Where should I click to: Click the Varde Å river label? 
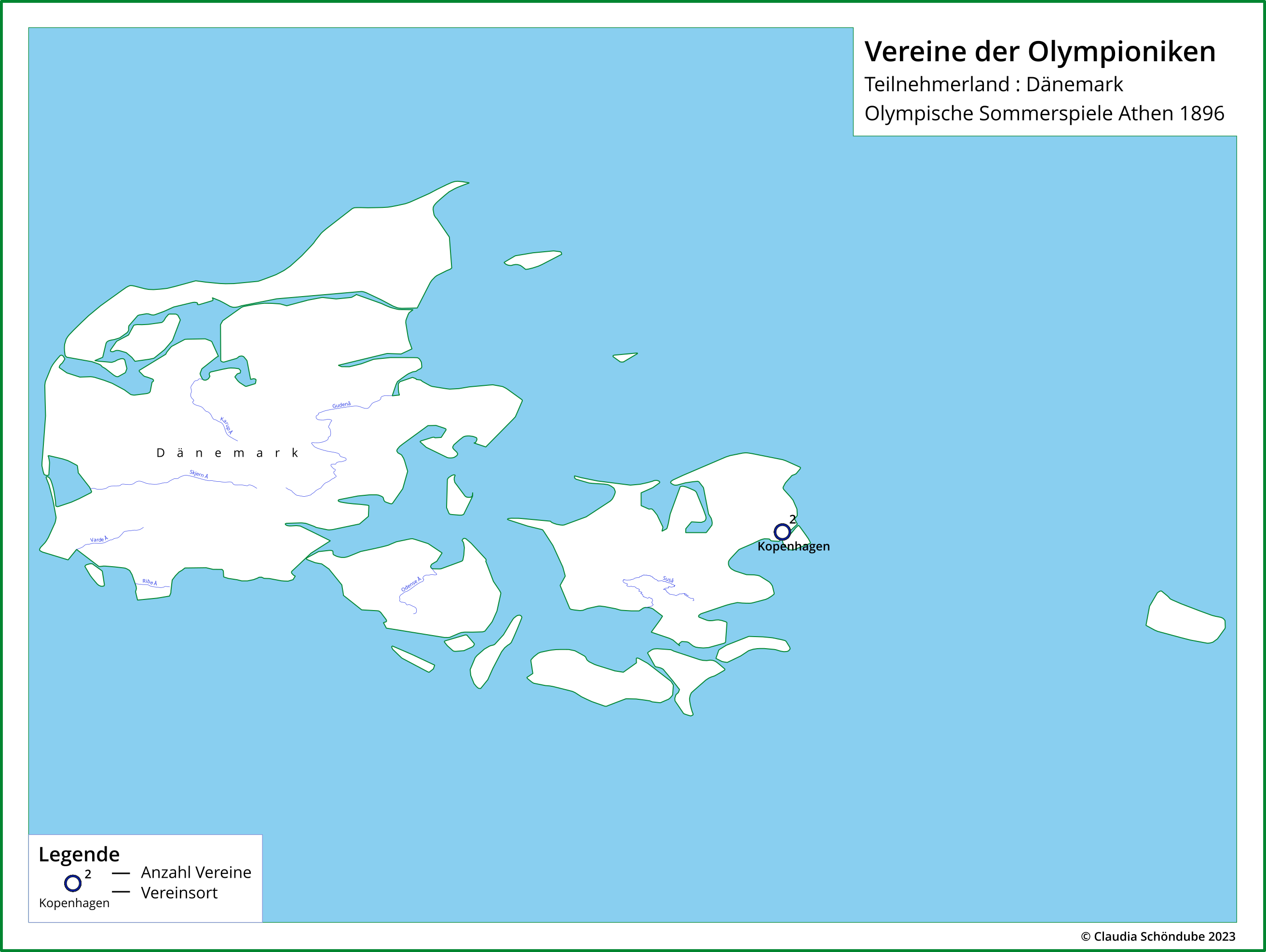[x=99, y=539]
